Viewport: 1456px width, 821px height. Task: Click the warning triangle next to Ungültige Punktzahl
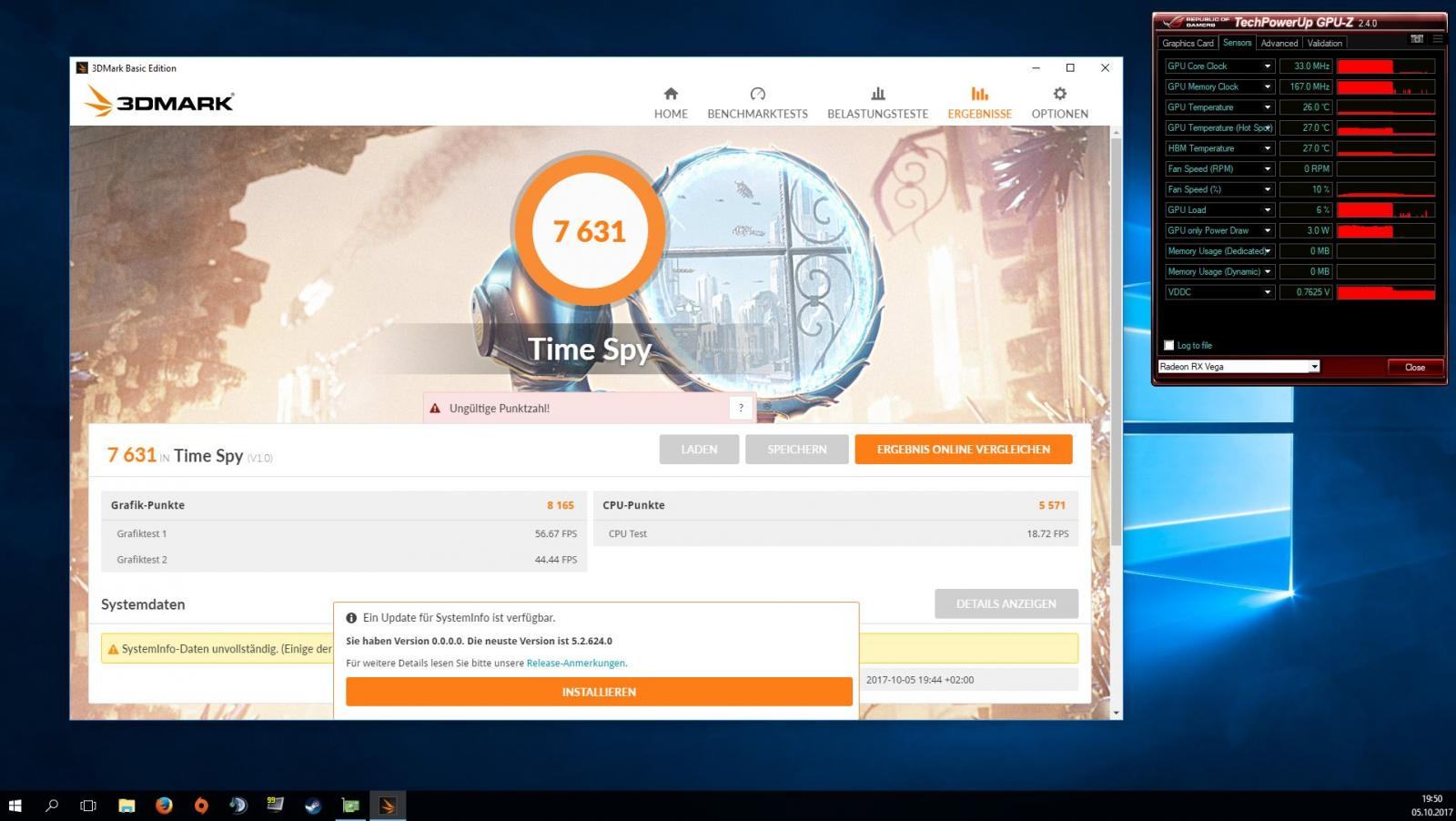click(x=435, y=409)
